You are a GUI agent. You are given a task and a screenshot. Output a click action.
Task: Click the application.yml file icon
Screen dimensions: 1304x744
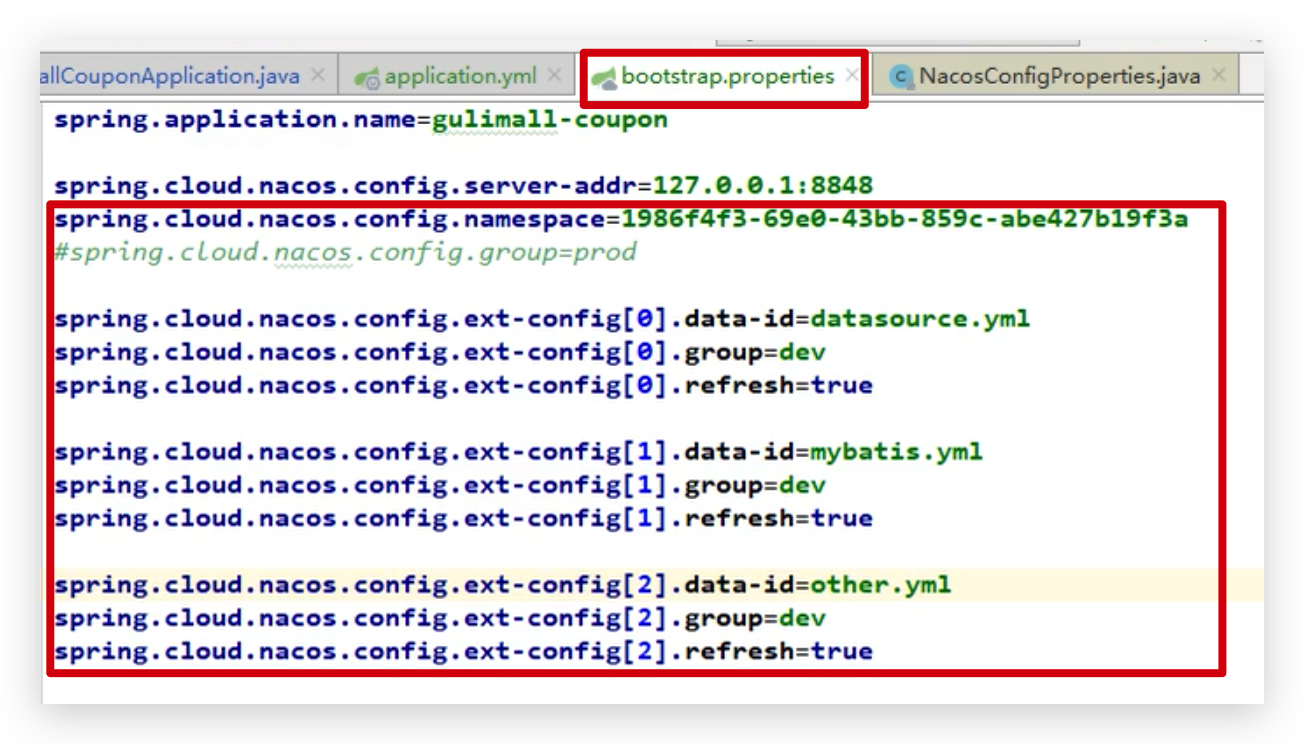368,78
